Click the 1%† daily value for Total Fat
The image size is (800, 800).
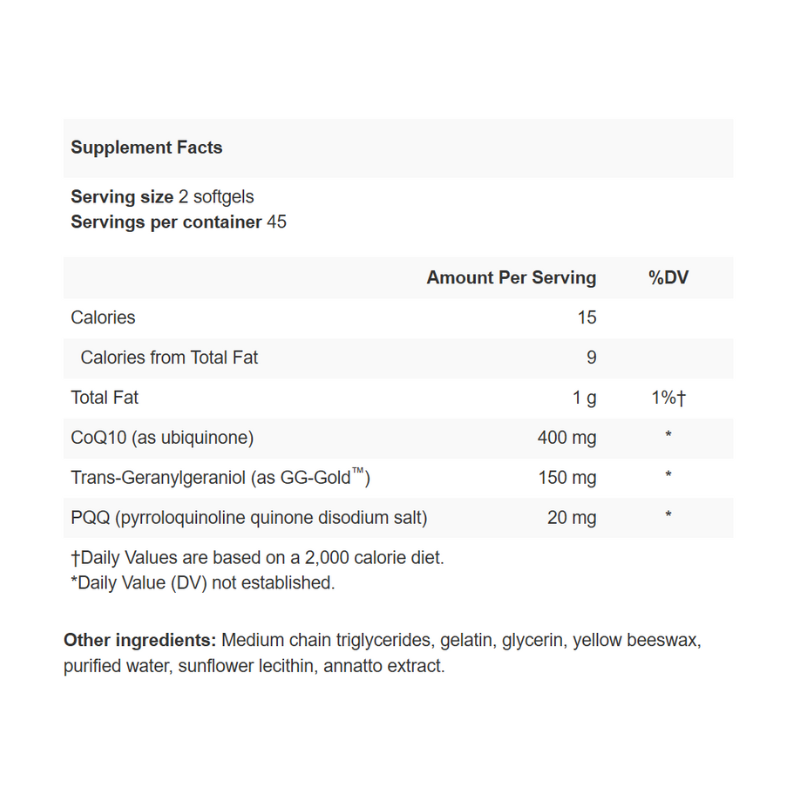click(668, 398)
